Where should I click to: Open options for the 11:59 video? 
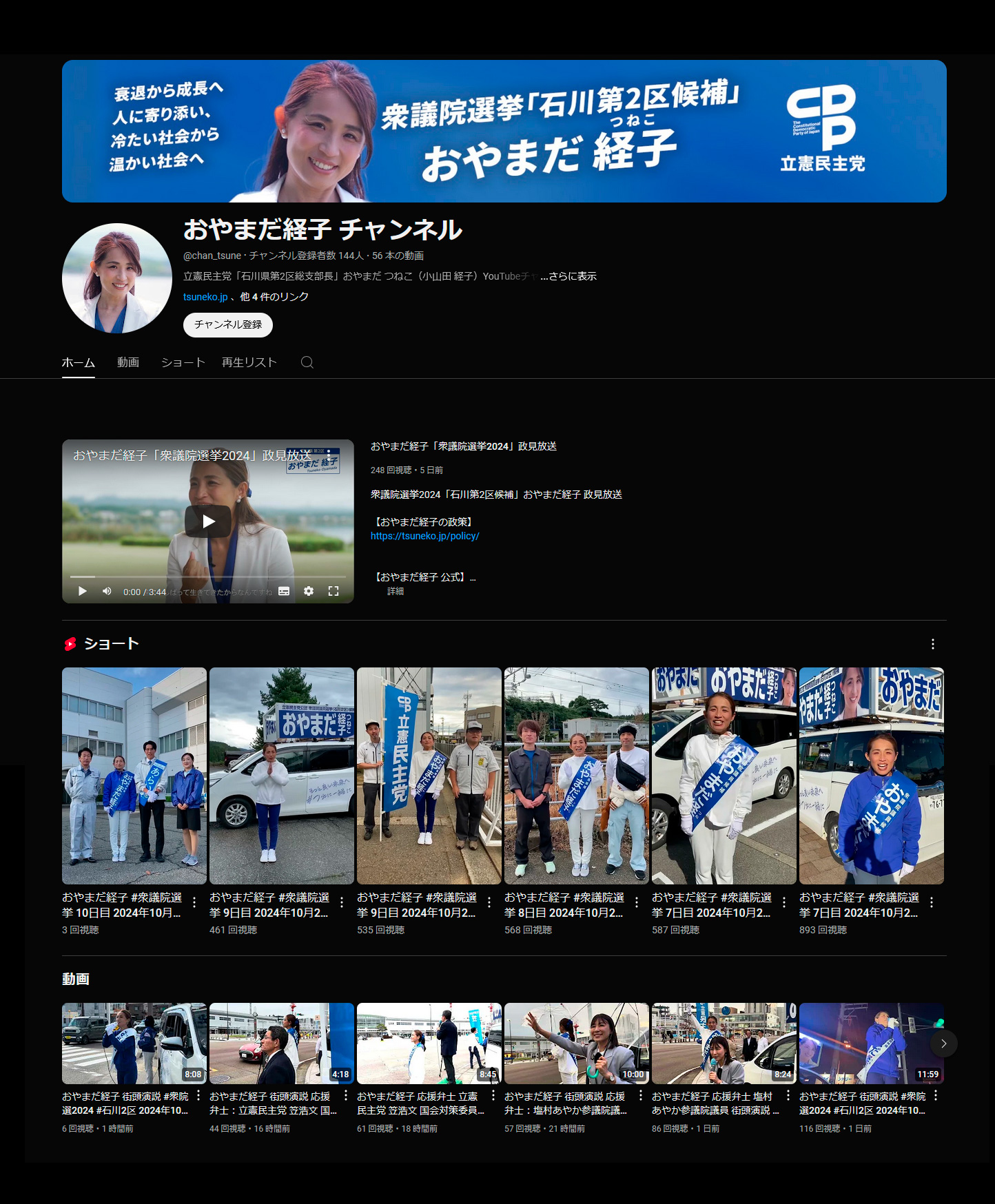(x=936, y=1095)
